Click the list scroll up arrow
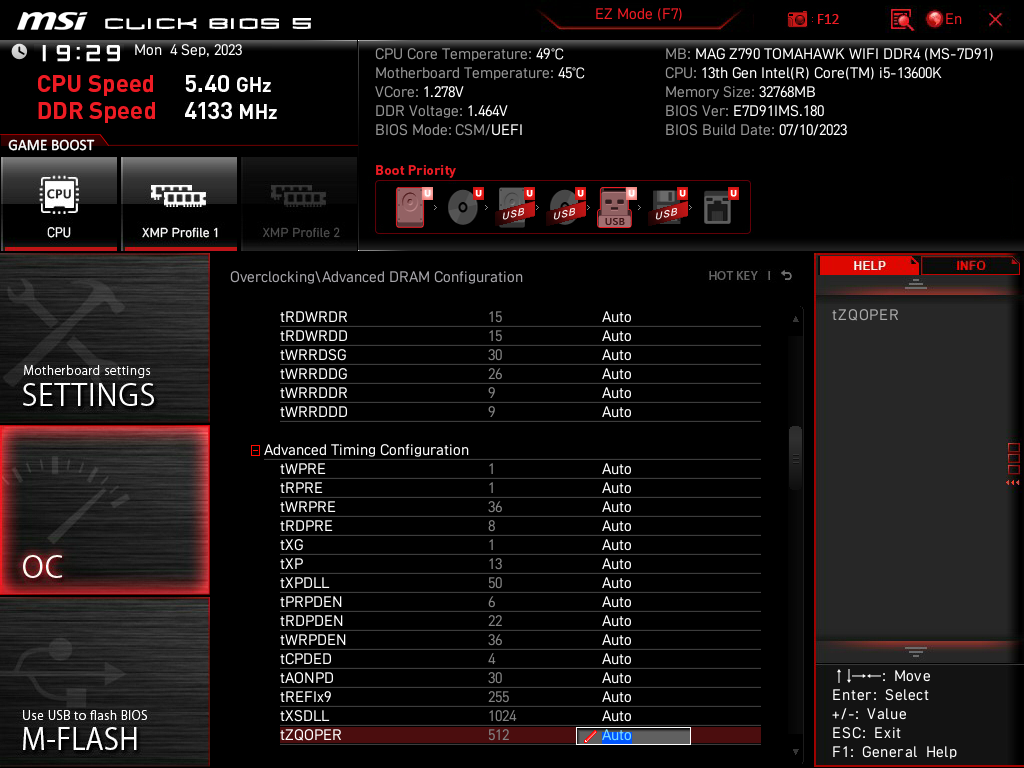 [x=795, y=319]
